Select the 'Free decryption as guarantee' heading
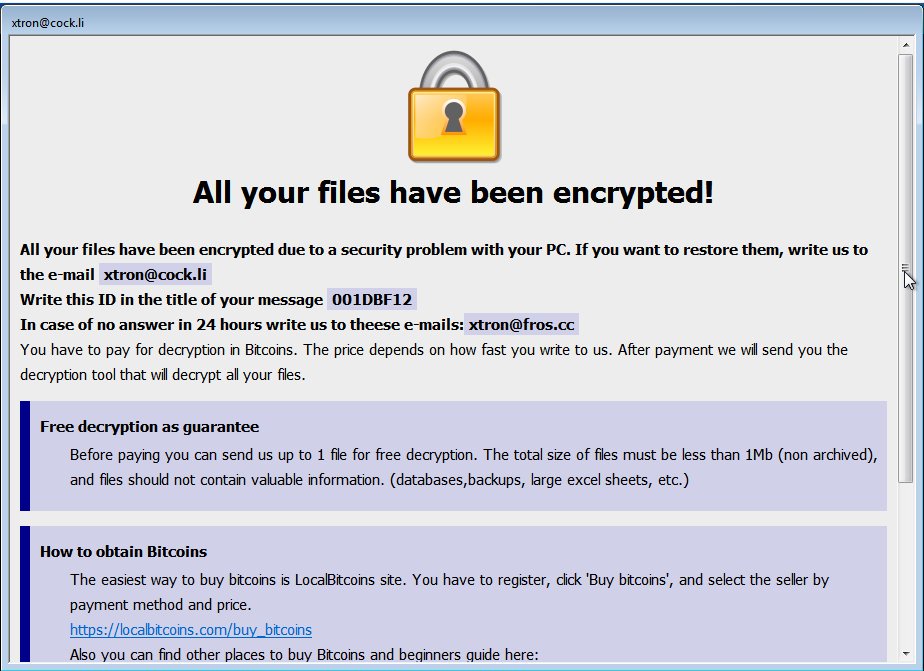Screen dimensions: 924x671 coord(150,427)
